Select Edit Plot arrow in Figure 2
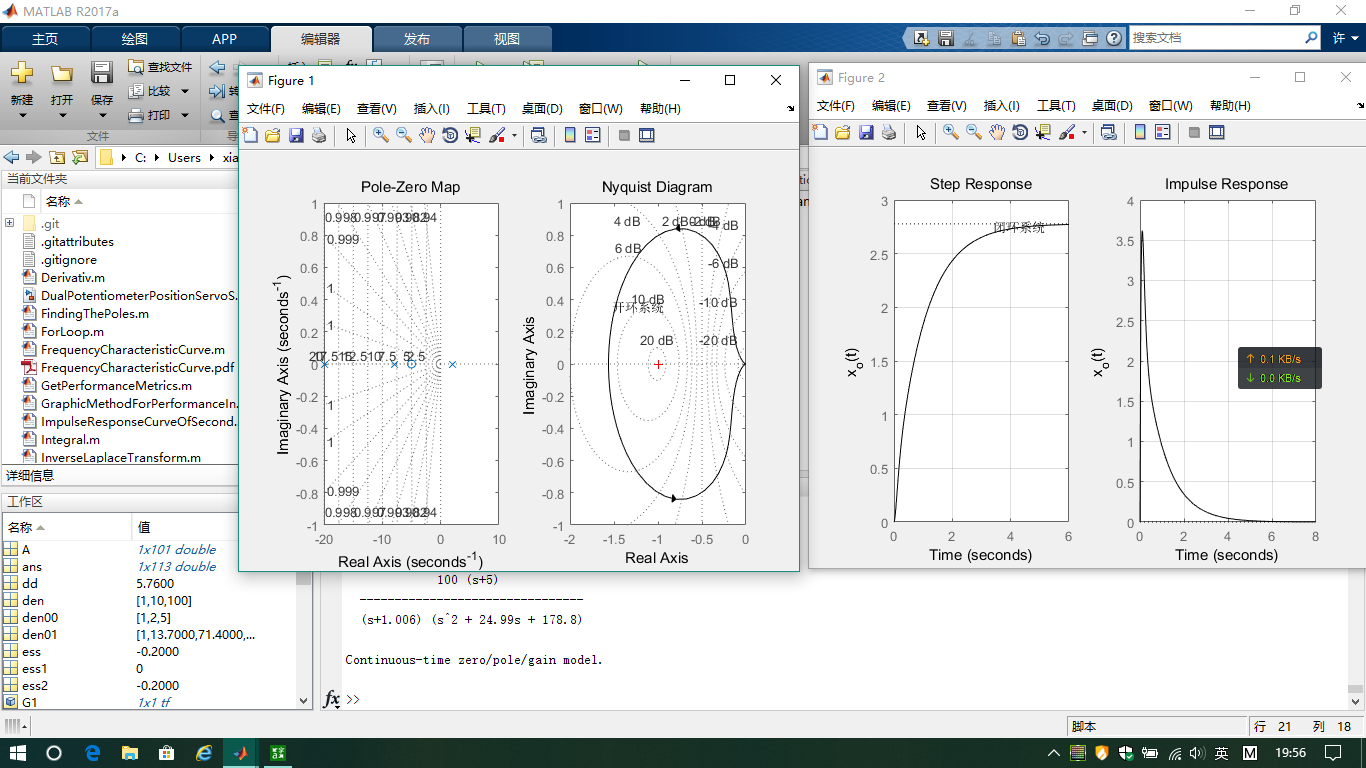Screen dimensions: 1366x768 (x=921, y=132)
